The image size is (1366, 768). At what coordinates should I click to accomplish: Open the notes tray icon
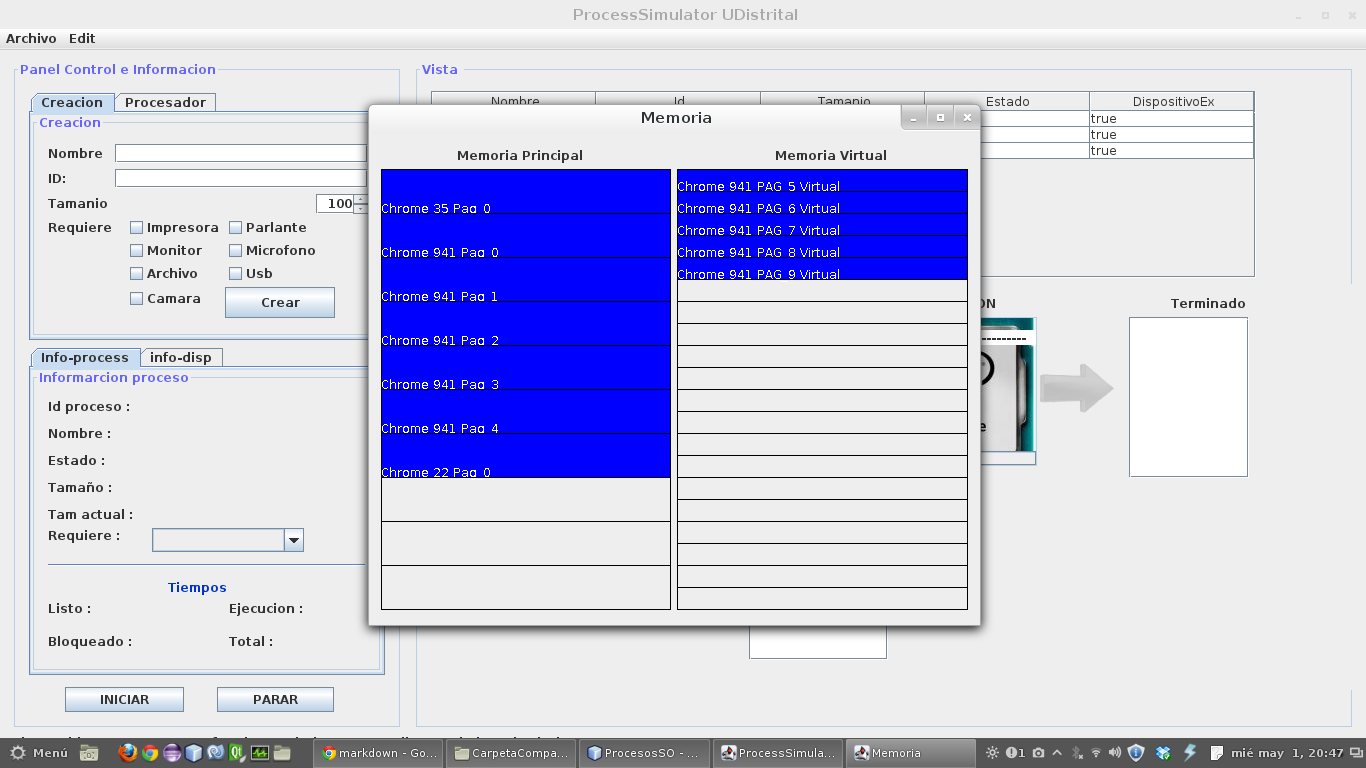pos(1217,753)
